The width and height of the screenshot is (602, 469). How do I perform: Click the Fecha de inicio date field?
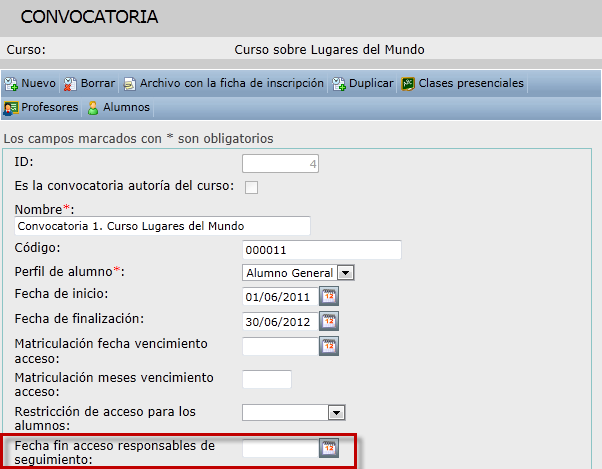[280, 296]
